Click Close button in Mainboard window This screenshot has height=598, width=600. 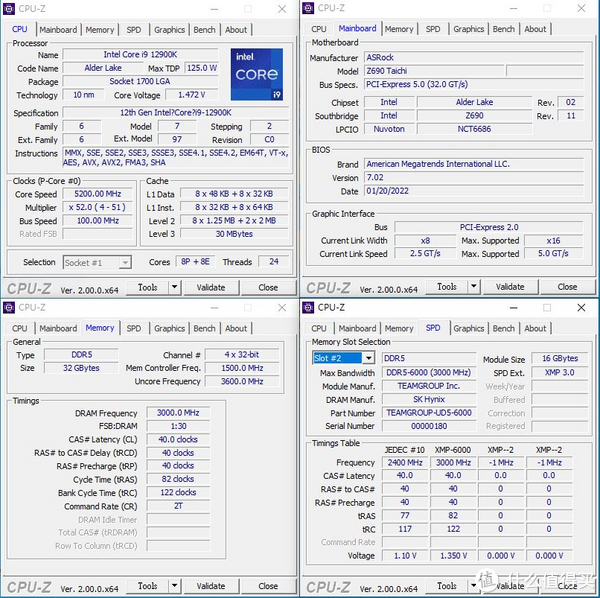pyautogui.click(x=567, y=287)
